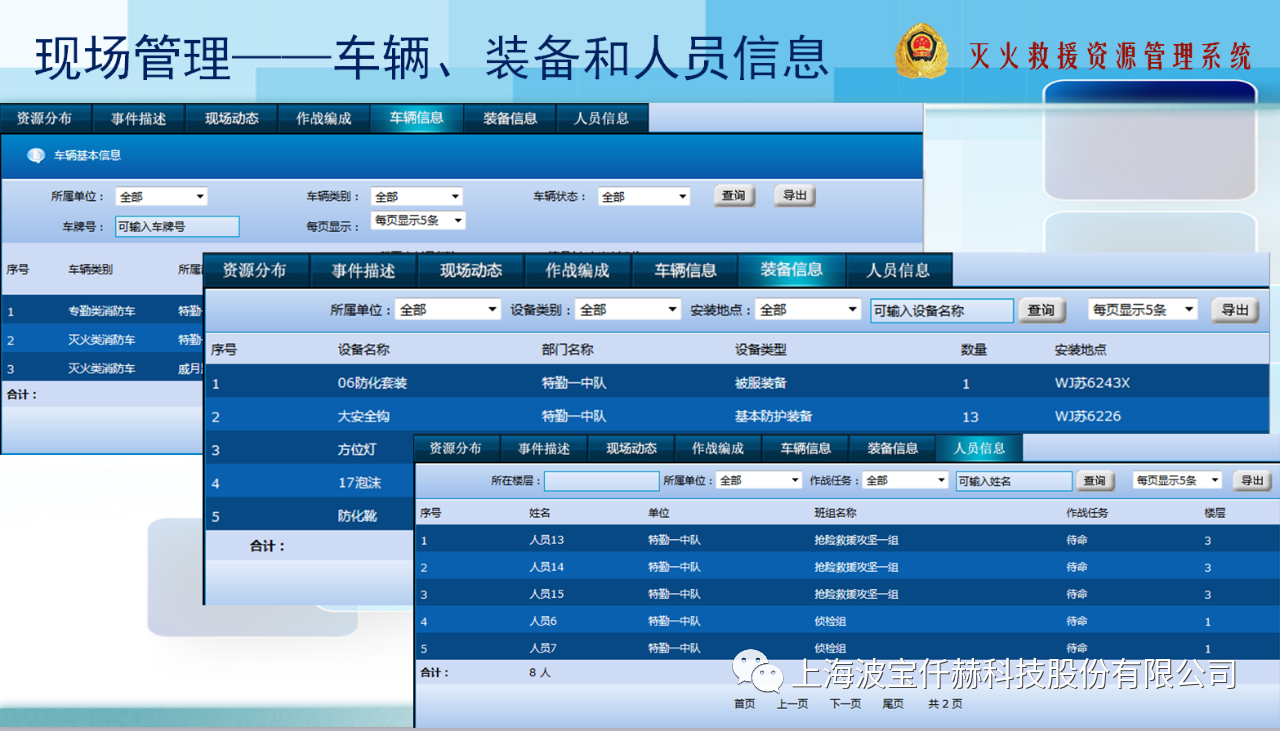
Task: Click 查询 button in vehicle panel
Action: (734, 196)
